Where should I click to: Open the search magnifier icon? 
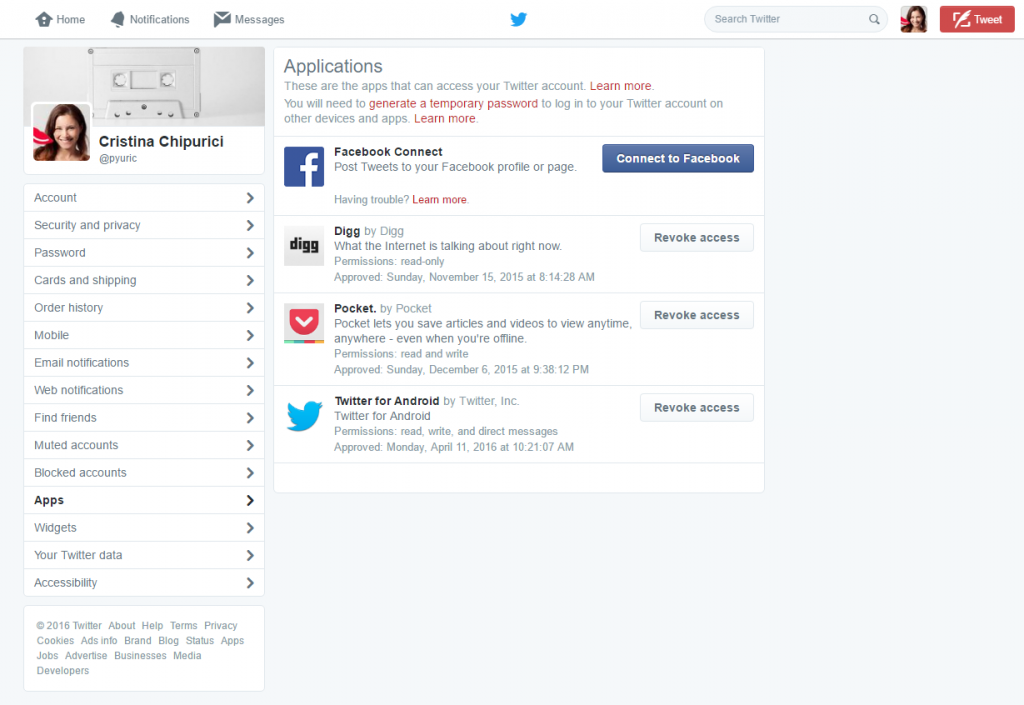pos(874,19)
